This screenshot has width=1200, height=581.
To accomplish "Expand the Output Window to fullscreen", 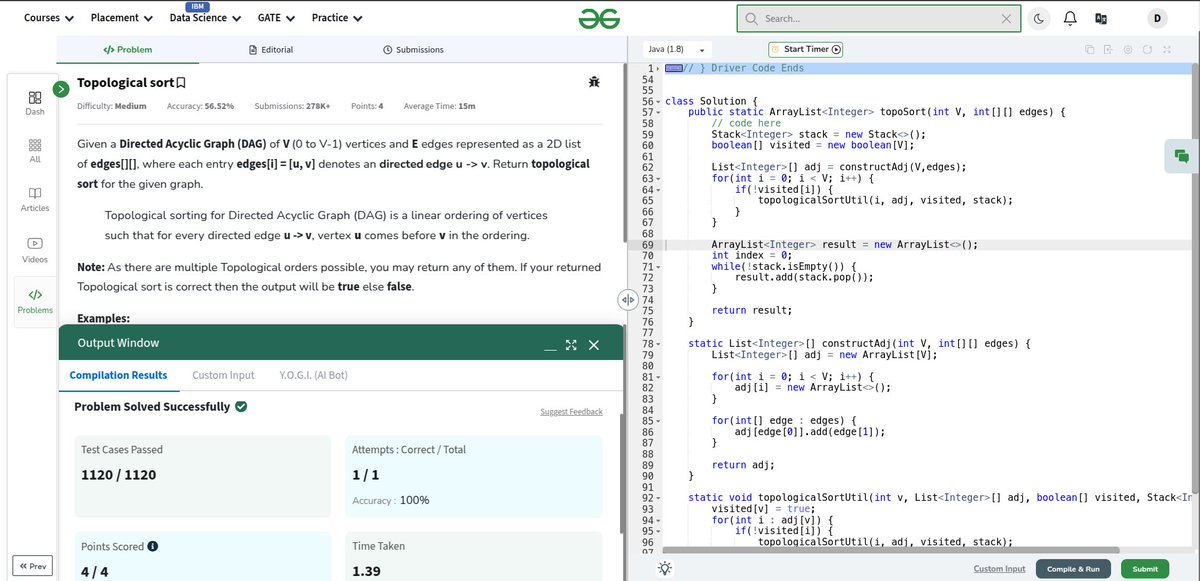I will coord(571,345).
